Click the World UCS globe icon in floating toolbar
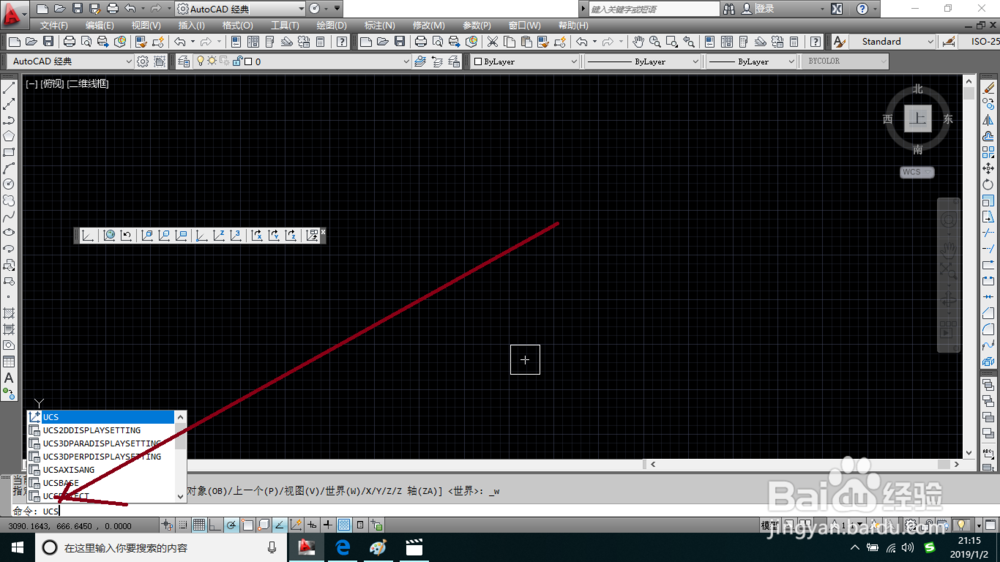1000x562 pixels. click(109, 235)
